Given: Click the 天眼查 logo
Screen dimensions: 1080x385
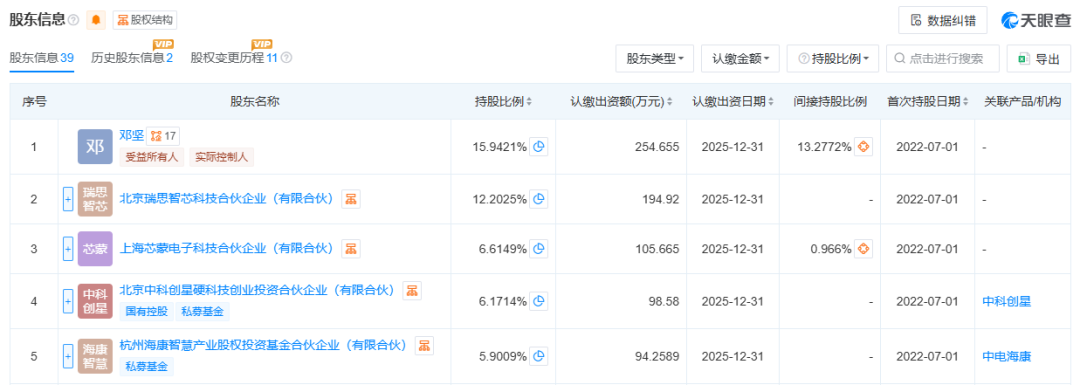Looking at the screenshot, I should pyautogui.click(x=1035, y=21).
